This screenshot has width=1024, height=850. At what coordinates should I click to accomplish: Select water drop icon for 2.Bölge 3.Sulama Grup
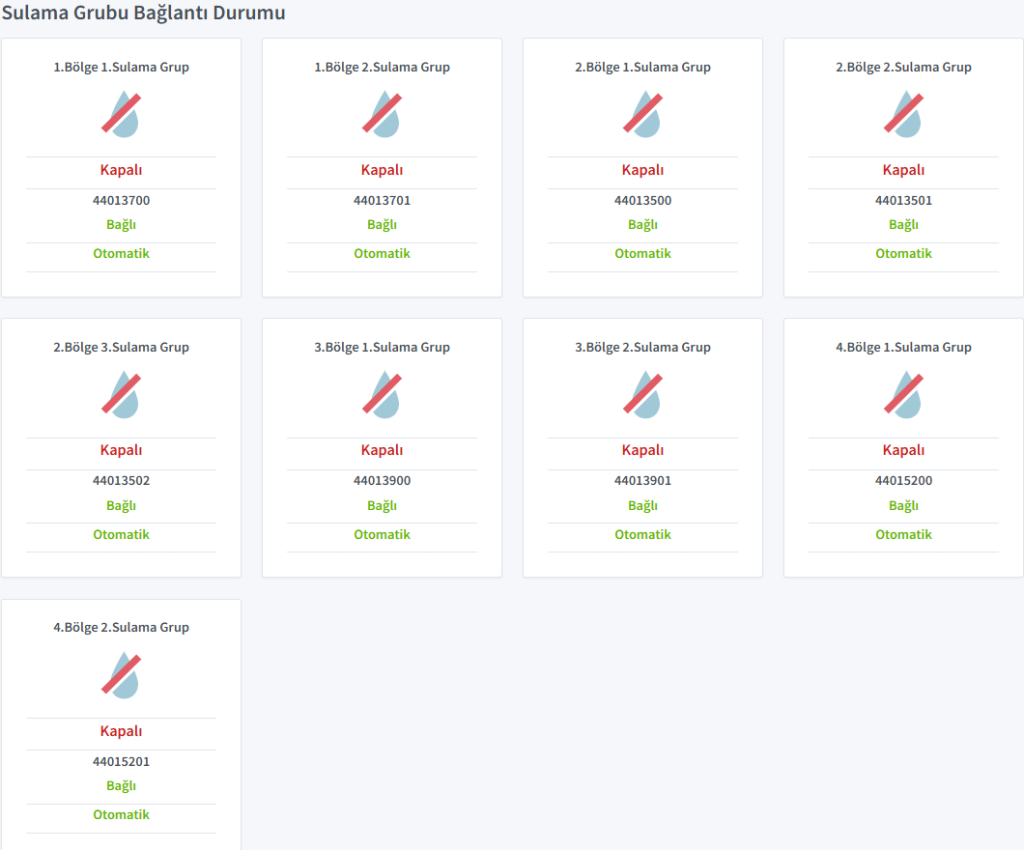pyautogui.click(x=121, y=394)
